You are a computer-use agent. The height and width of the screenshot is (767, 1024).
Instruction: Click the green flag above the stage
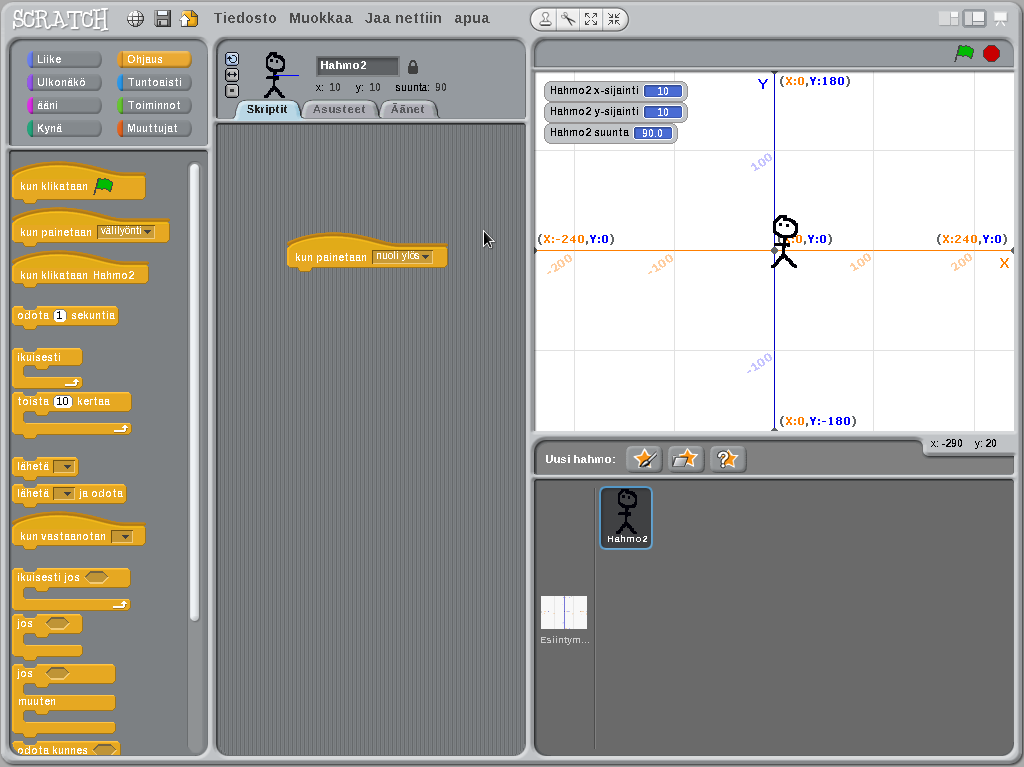pyautogui.click(x=964, y=53)
